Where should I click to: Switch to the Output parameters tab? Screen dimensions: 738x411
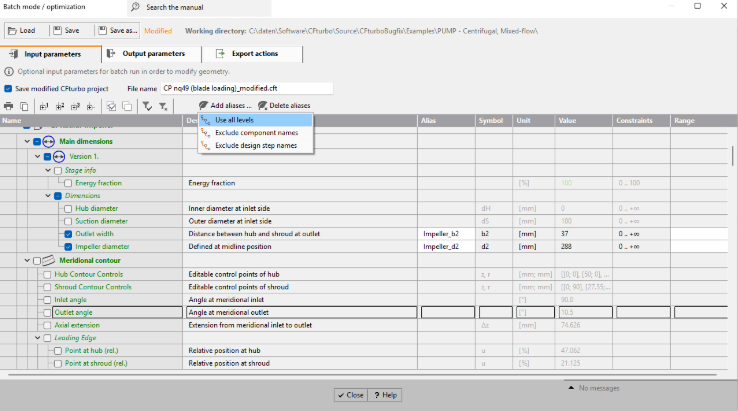tap(152, 54)
